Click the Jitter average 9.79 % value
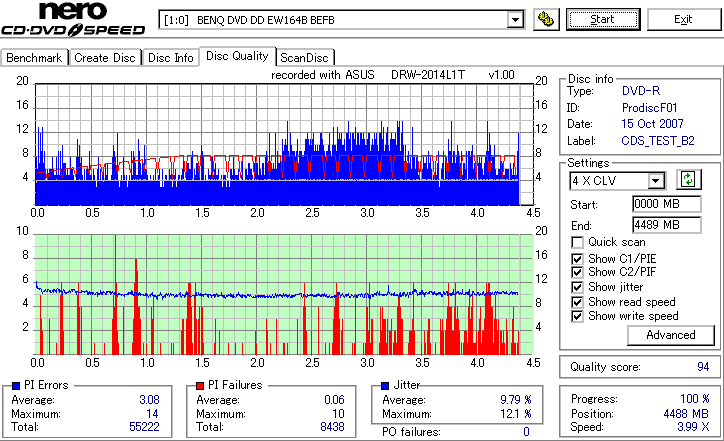 [x=516, y=399]
